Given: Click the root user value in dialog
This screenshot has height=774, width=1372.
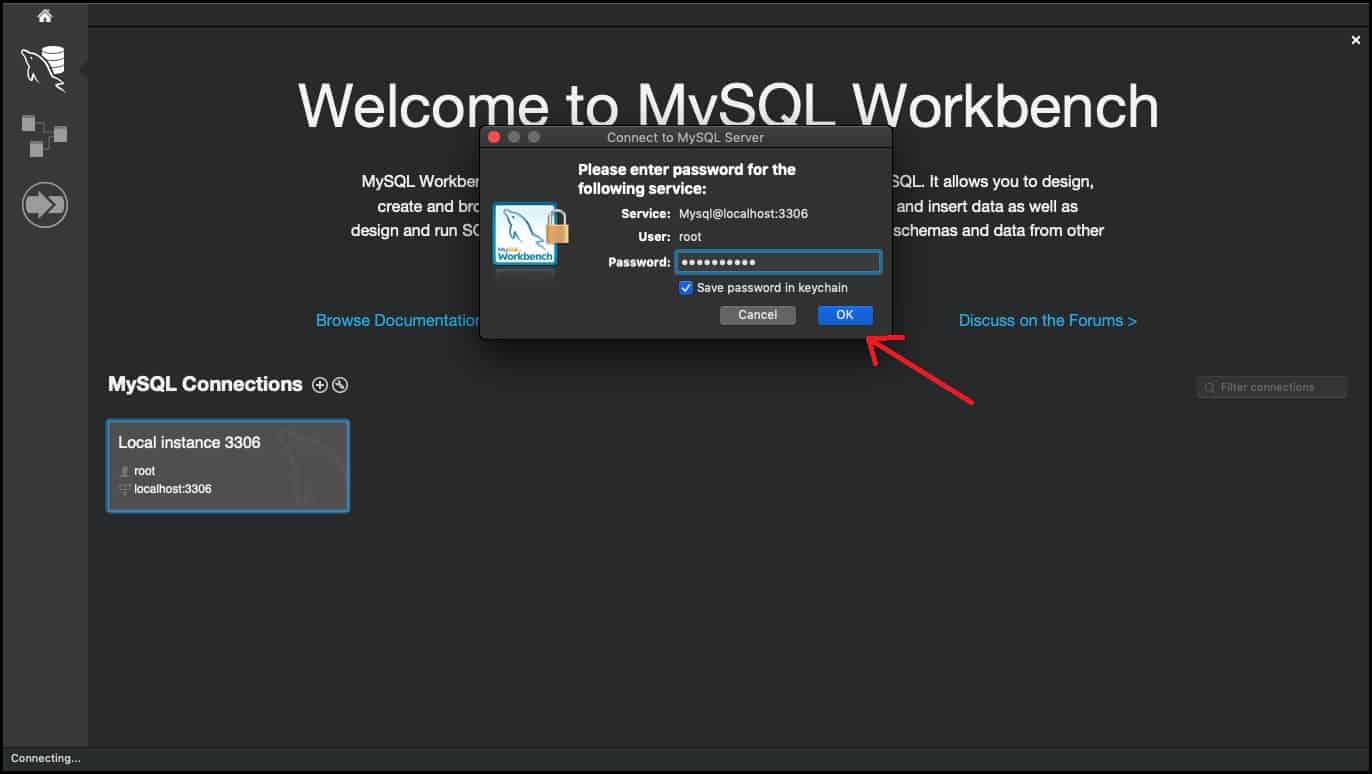Looking at the screenshot, I should coord(690,237).
